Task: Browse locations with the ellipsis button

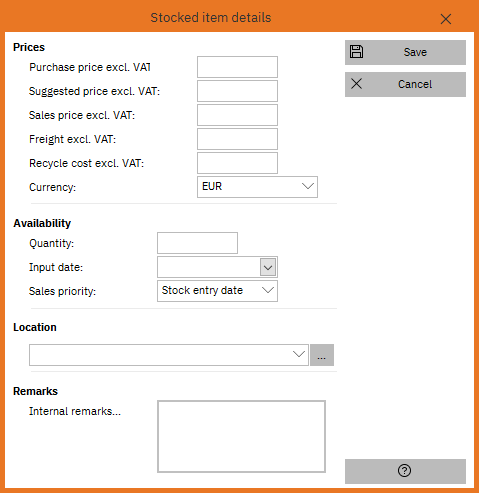Action: point(322,355)
